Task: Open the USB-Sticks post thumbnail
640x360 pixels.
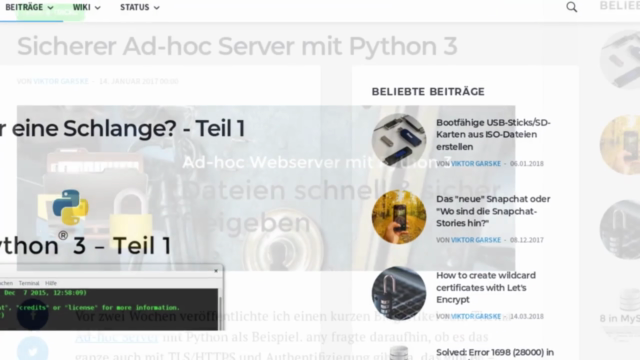Action: point(399,140)
